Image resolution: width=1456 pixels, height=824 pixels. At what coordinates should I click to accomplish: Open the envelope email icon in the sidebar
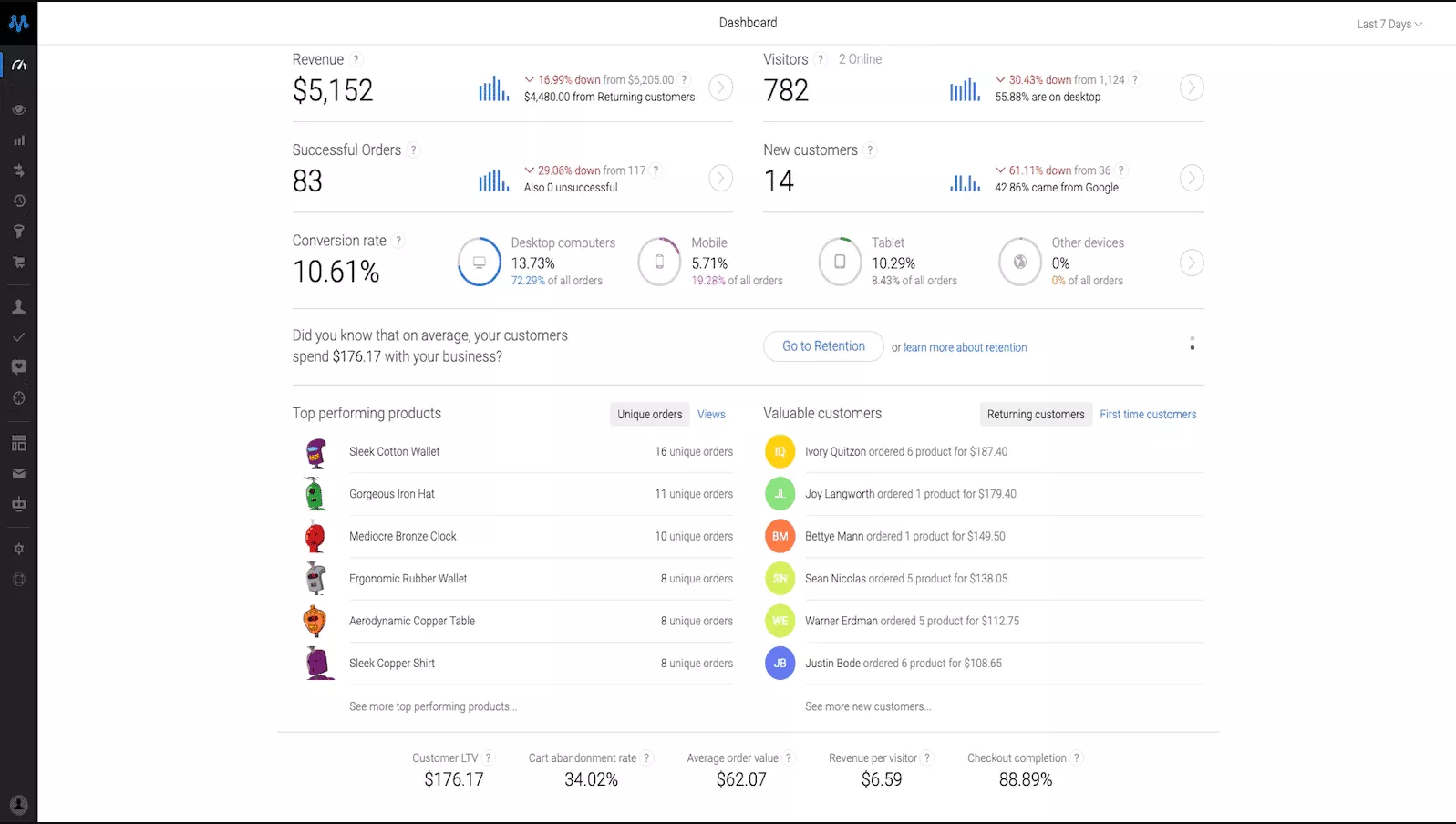point(18,473)
